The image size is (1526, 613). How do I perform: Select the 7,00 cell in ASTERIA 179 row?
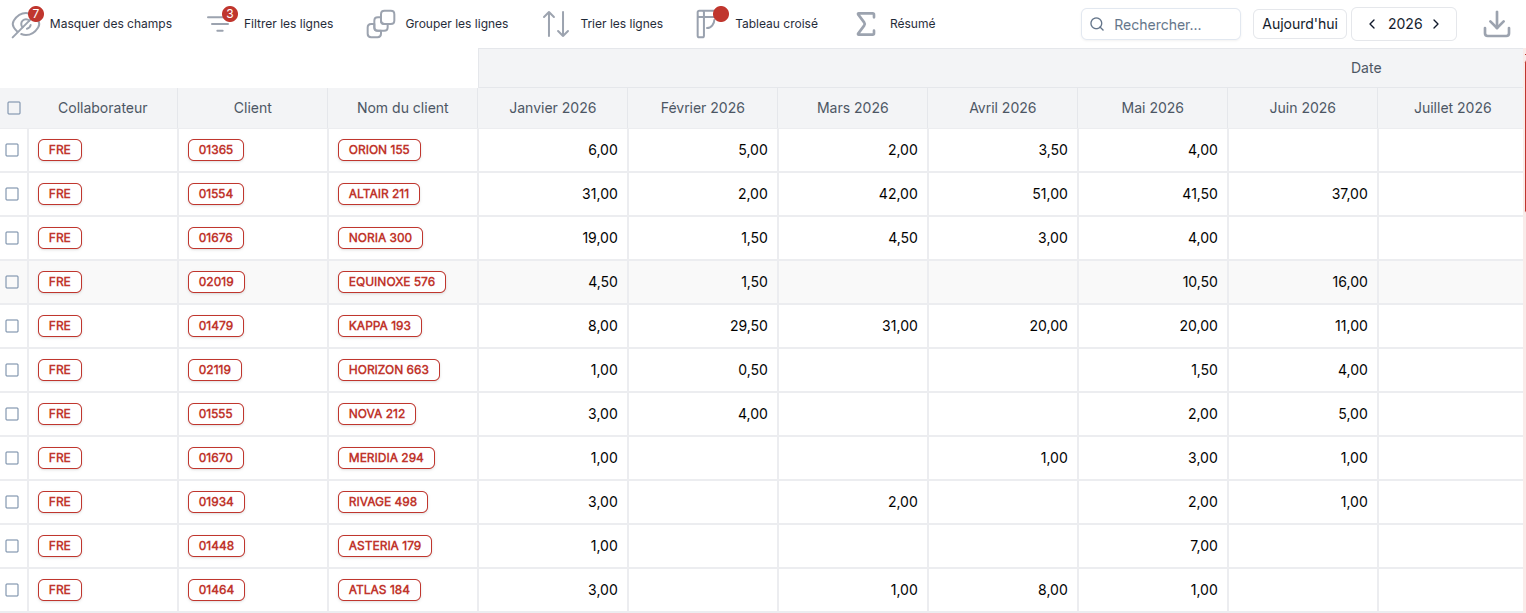tap(1153, 546)
